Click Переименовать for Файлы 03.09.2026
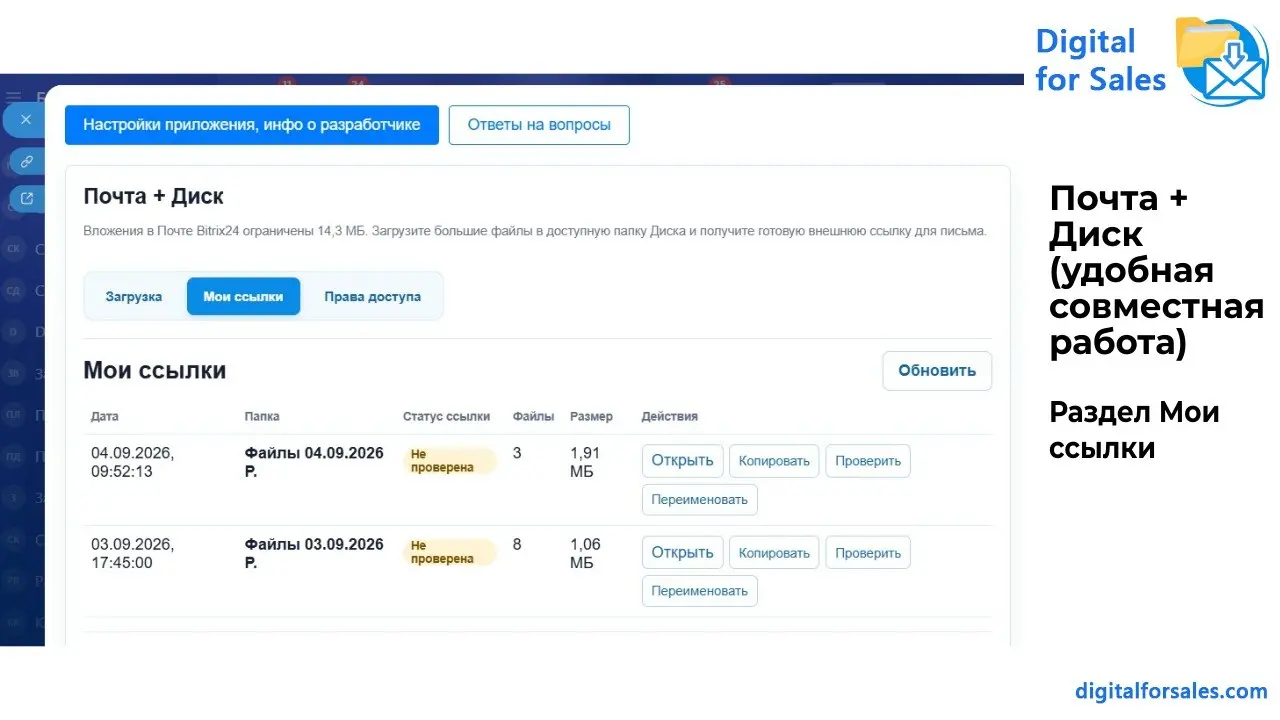This screenshot has height=720, width=1280. tap(699, 591)
